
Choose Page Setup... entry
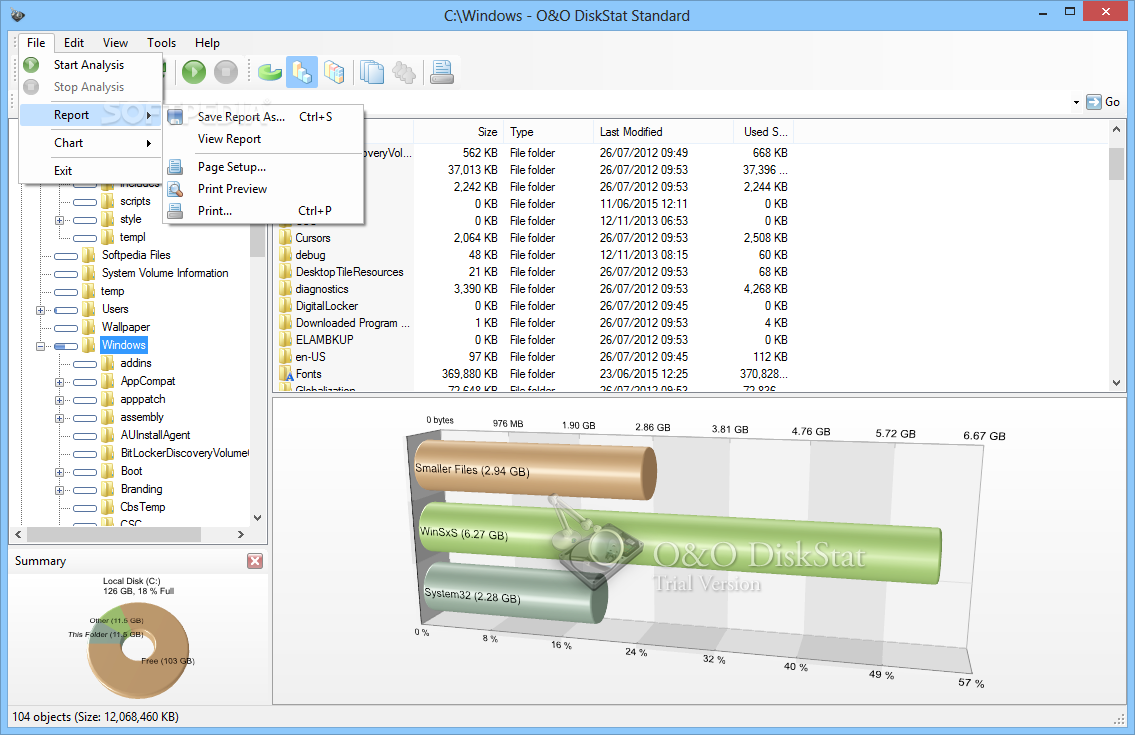tap(263, 167)
